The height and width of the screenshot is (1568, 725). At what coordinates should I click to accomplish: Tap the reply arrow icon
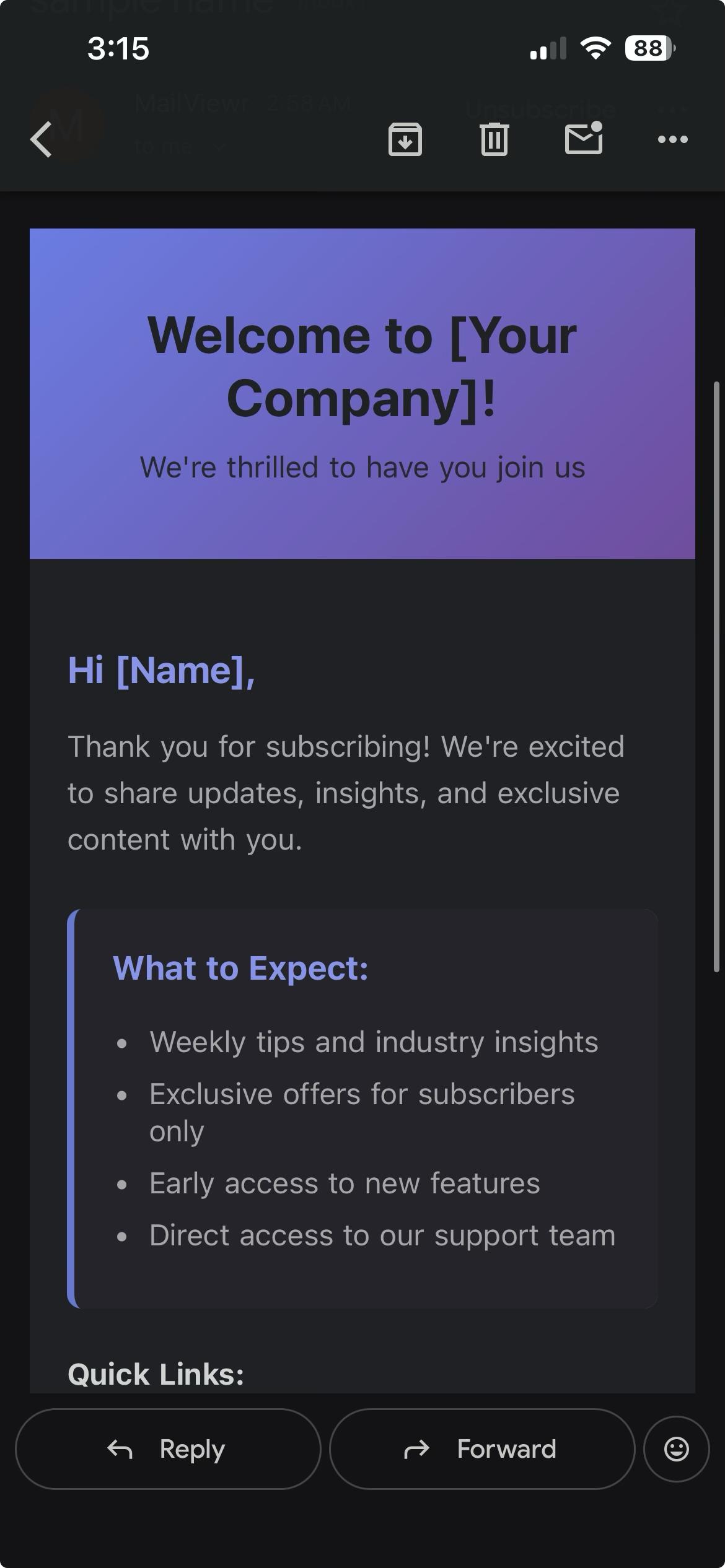pos(120,1449)
